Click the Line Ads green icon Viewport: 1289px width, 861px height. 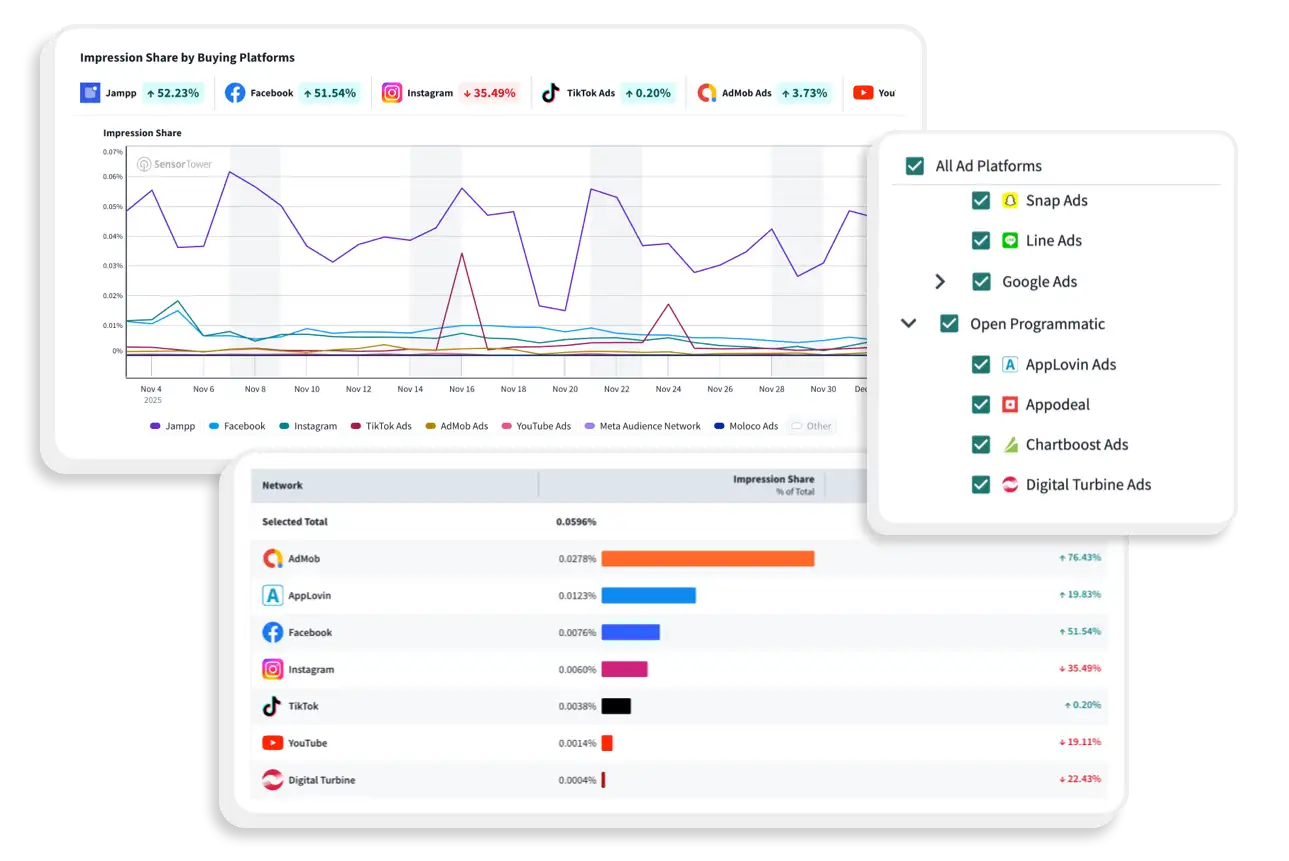(x=1010, y=240)
